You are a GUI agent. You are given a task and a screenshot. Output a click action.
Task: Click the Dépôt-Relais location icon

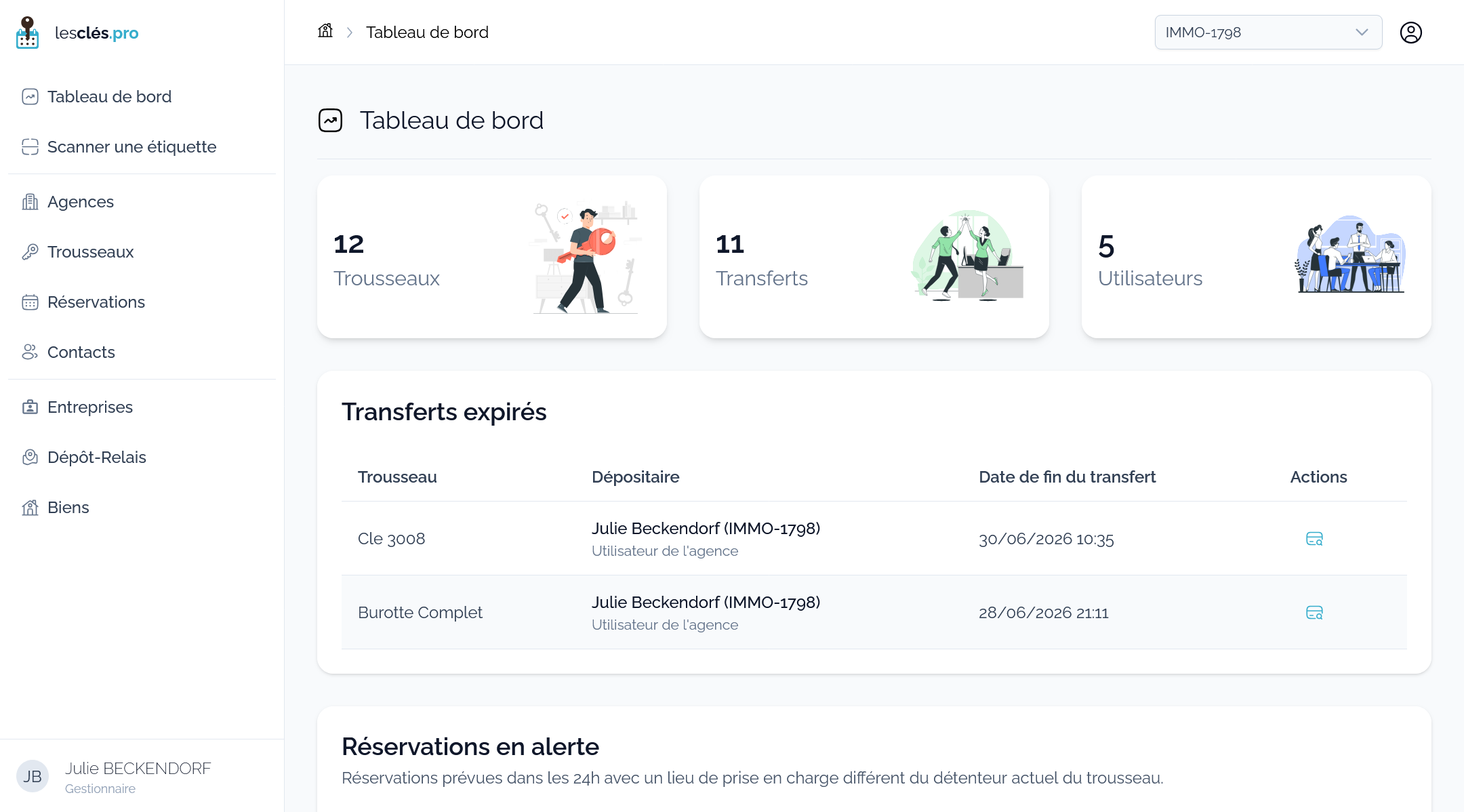[30, 458]
